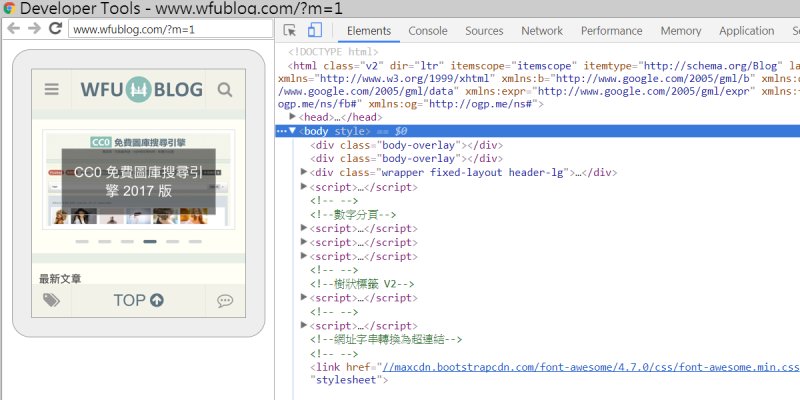This screenshot has height=400, width=800.
Task: Open the blog search magnifier icon
Action: (x=225, y=90)
